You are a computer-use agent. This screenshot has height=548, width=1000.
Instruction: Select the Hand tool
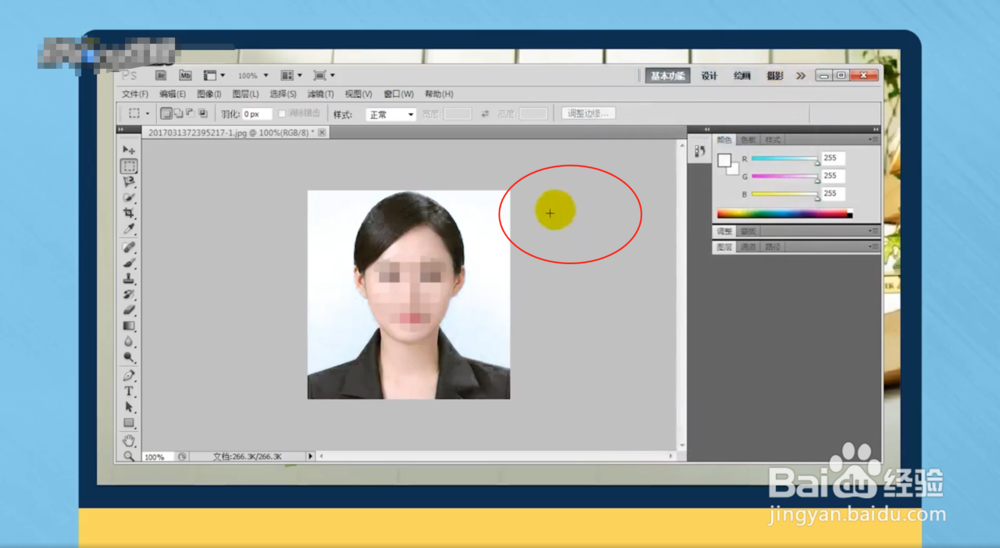click(x=129, y=441)
